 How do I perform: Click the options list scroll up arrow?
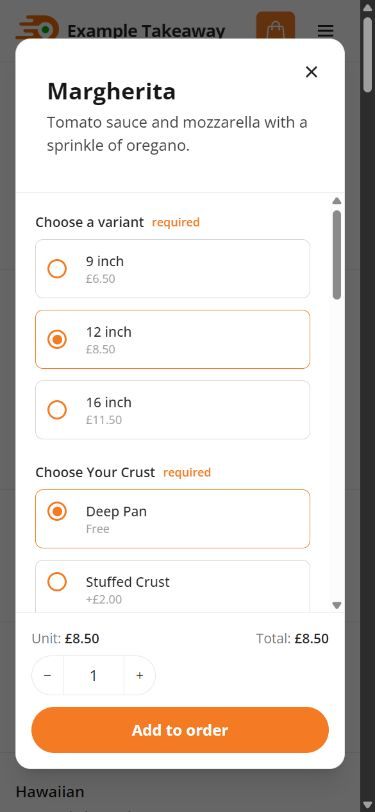click(337, 201)
